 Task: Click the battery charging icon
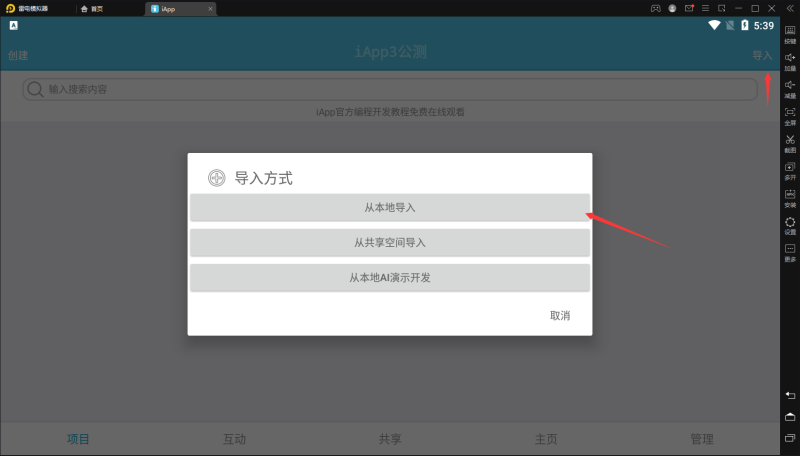[745, 25]
